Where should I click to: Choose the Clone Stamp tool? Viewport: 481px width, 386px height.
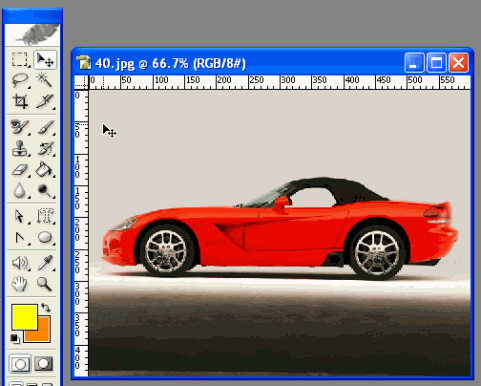click(20, 148)
